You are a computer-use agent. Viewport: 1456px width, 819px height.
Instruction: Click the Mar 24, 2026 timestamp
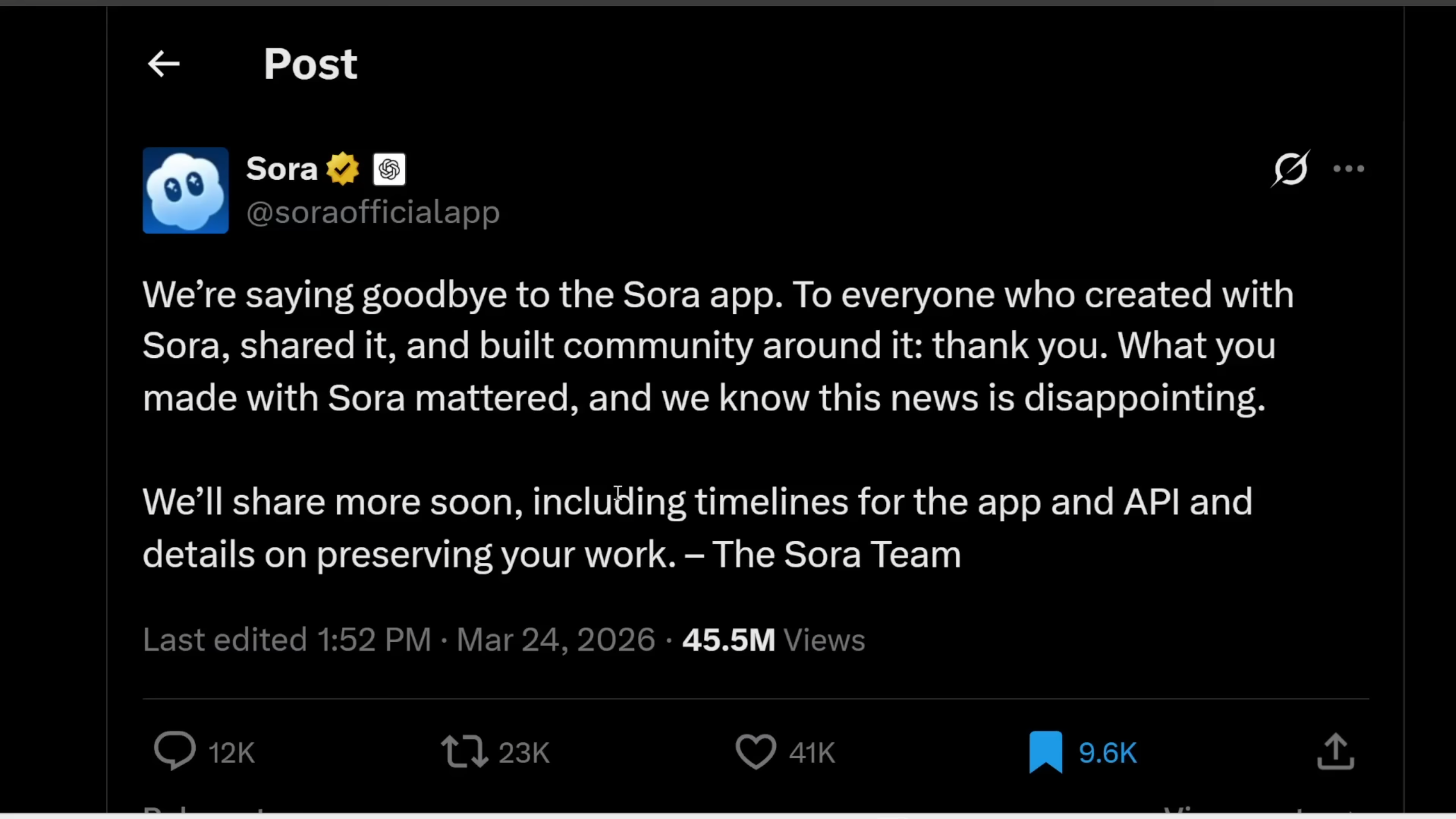(x=555, y=640)
